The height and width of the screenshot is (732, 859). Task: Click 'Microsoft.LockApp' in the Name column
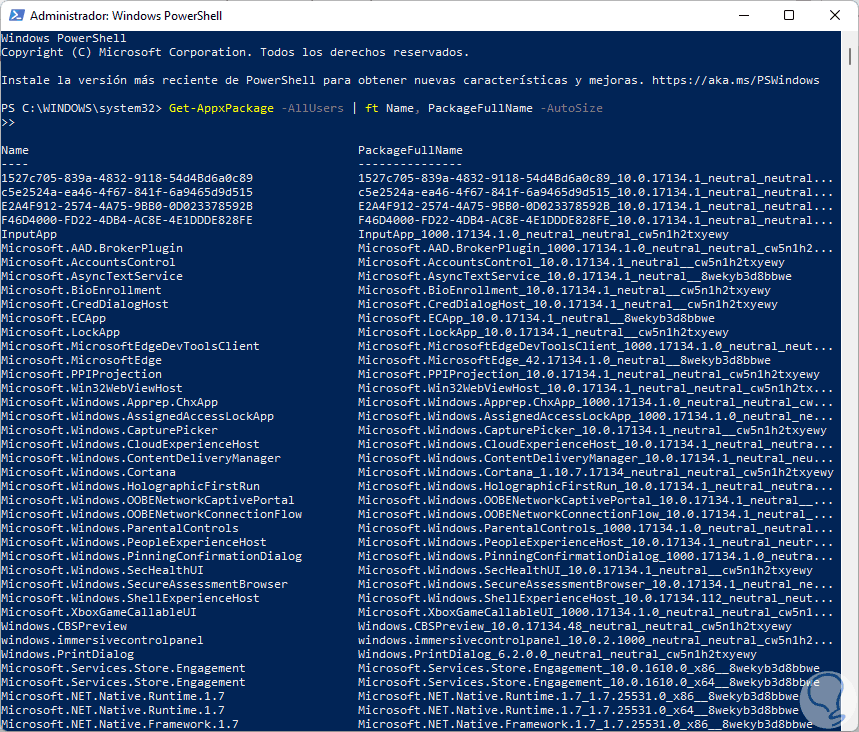coord(60,333)
